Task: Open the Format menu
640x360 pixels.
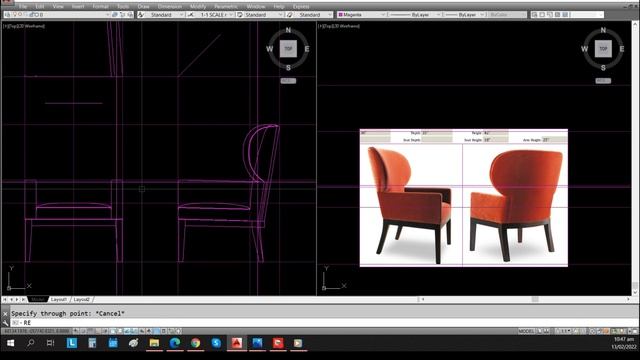Action: pyautogui.click(x=100, y=7)
